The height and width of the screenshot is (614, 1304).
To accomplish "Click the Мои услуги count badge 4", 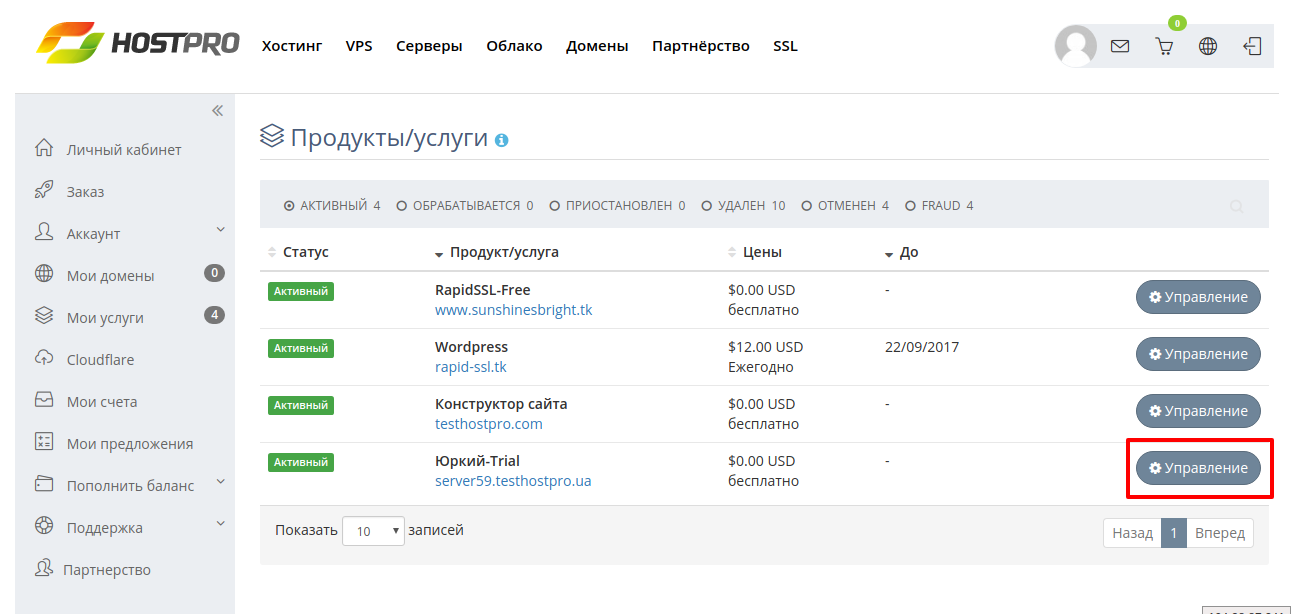I will (x=214, y=315).
